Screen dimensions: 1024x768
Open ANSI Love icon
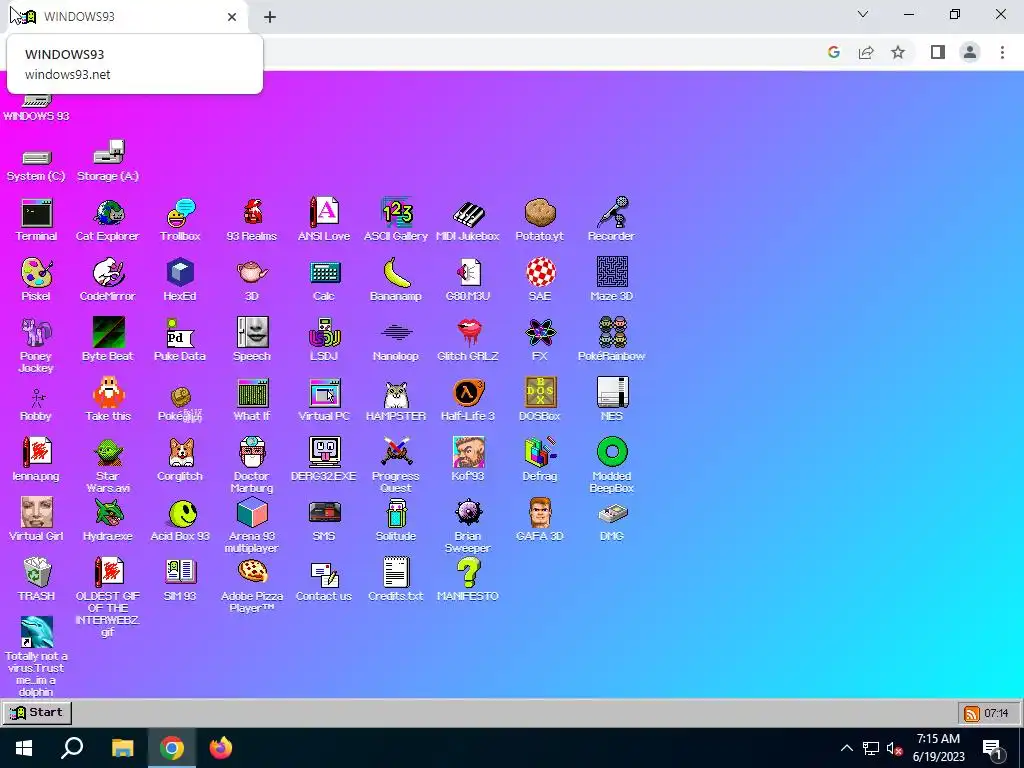coord(324,213)
